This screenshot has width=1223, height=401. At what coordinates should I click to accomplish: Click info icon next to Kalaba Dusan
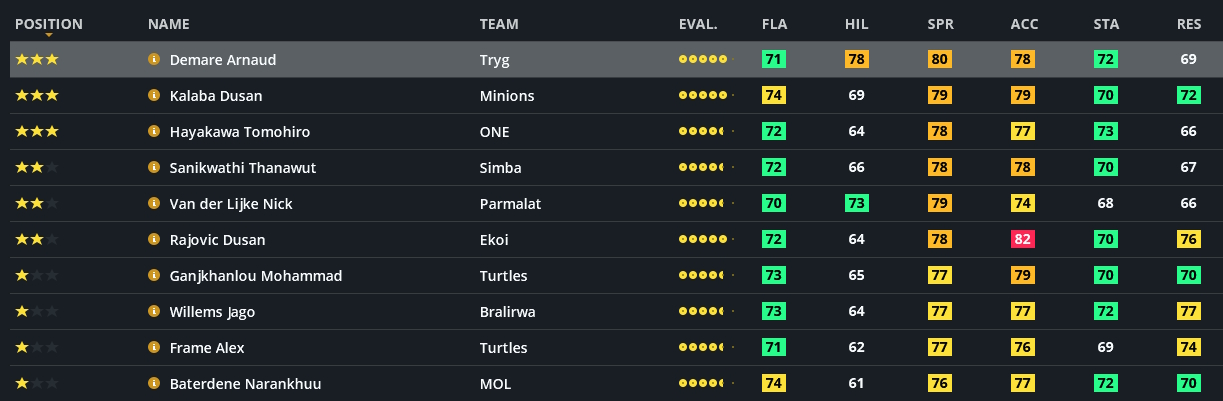click(x=154, y=96)
